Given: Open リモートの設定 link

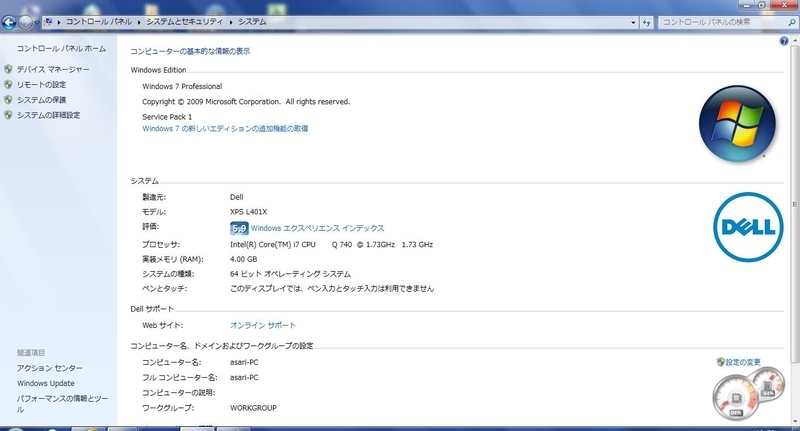Looking at the screenshot, I should pyautogui.click(x=41, y=85).
